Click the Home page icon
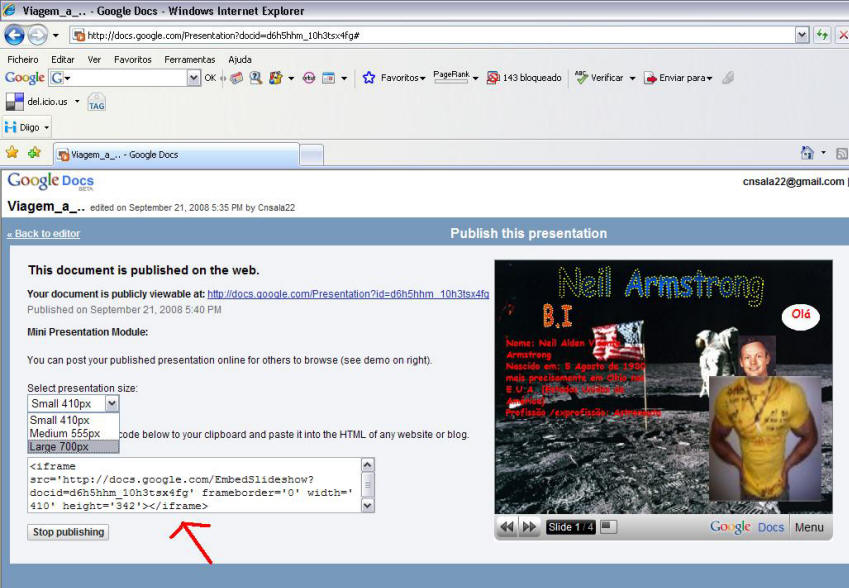 (807, 153)
